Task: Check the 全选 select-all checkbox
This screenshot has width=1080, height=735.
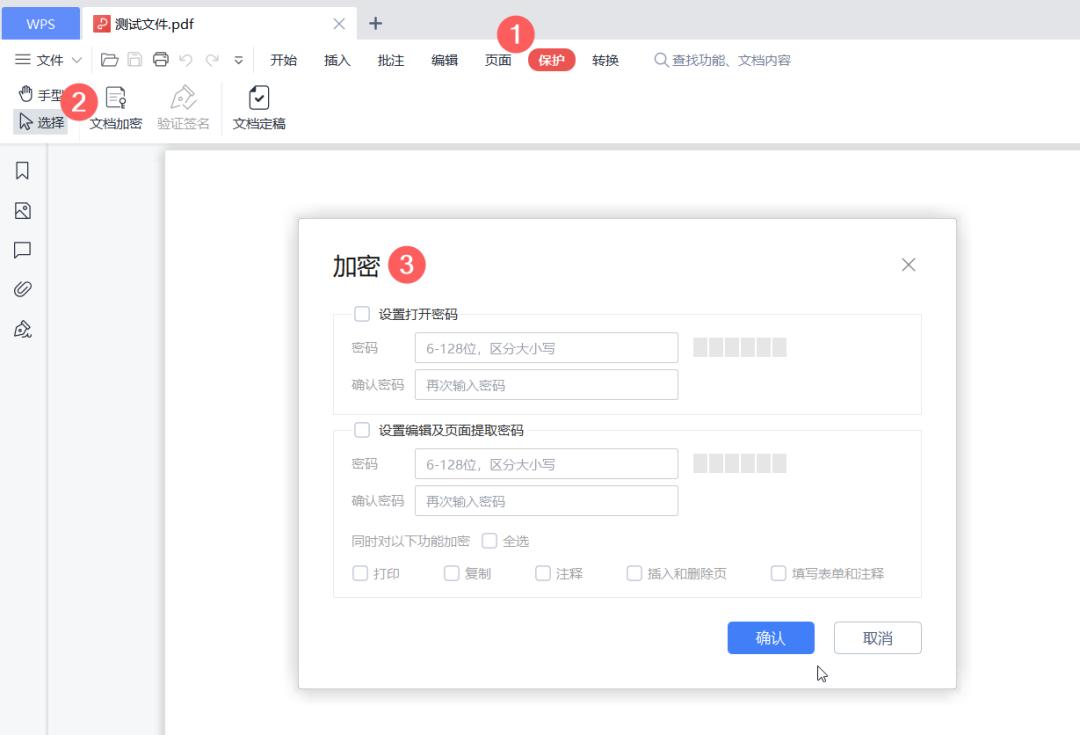Action: [x=490, y=540]
